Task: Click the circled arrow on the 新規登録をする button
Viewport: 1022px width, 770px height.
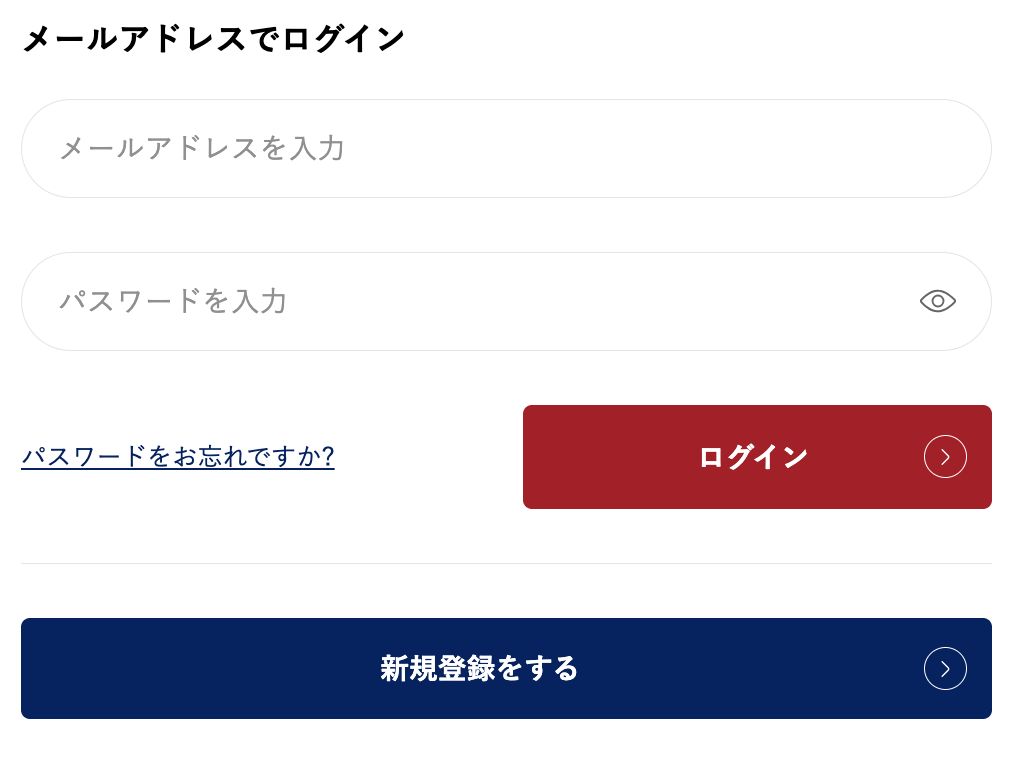Action: pyautogui.click(x=945, y=669)
